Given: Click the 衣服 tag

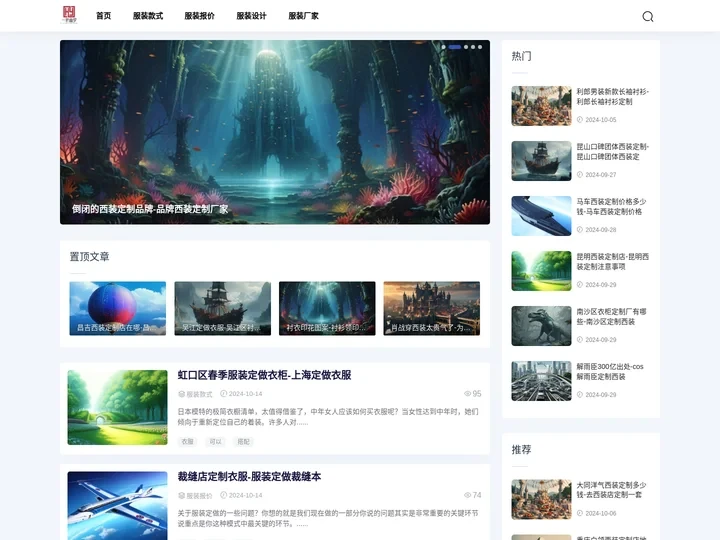Looking at the screenshot, I should (x=187, y=442).
